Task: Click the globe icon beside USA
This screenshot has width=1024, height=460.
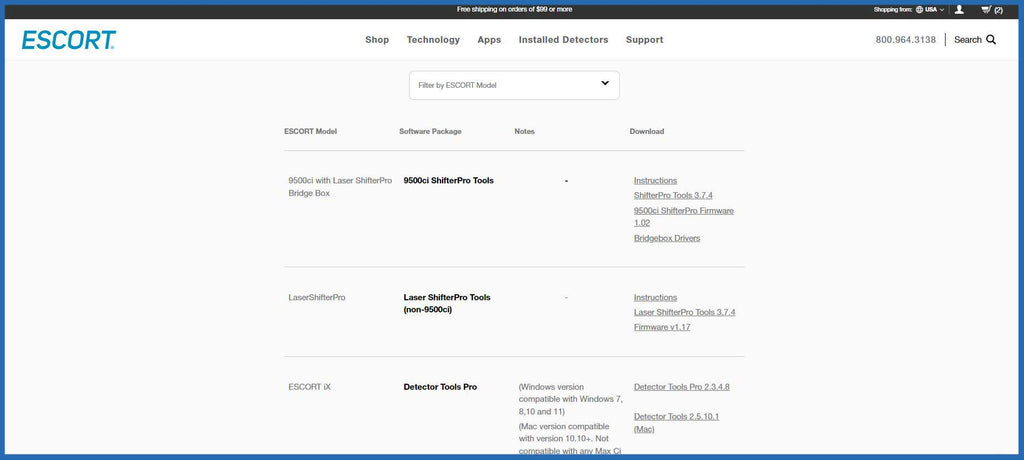Action: coord(919,9)
